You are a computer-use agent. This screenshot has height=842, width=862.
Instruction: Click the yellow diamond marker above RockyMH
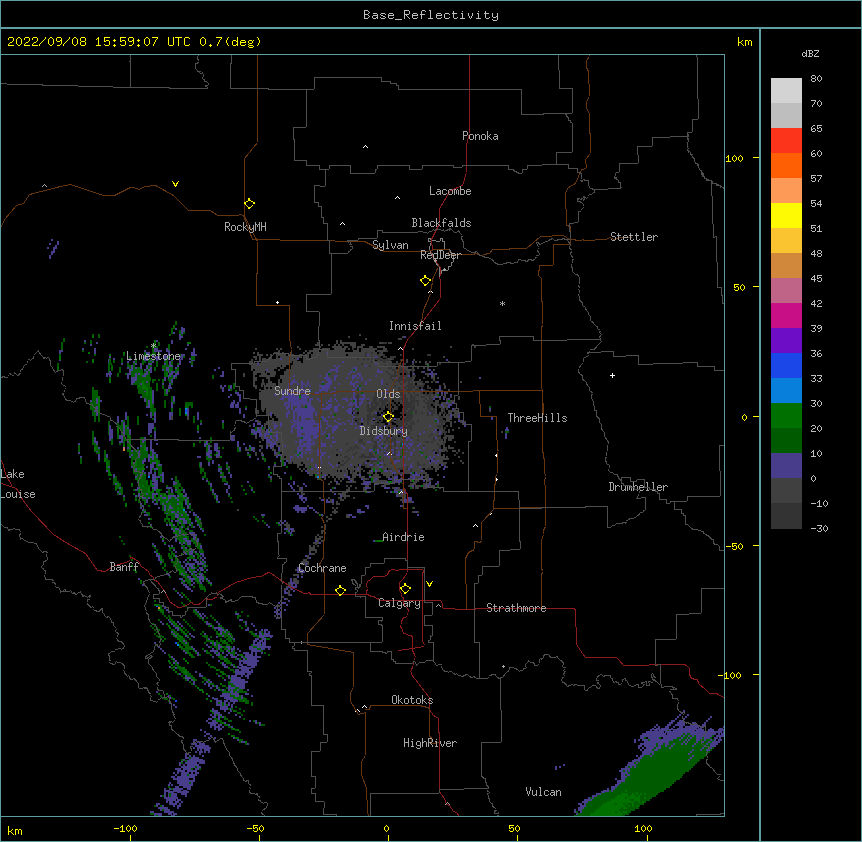250,204
